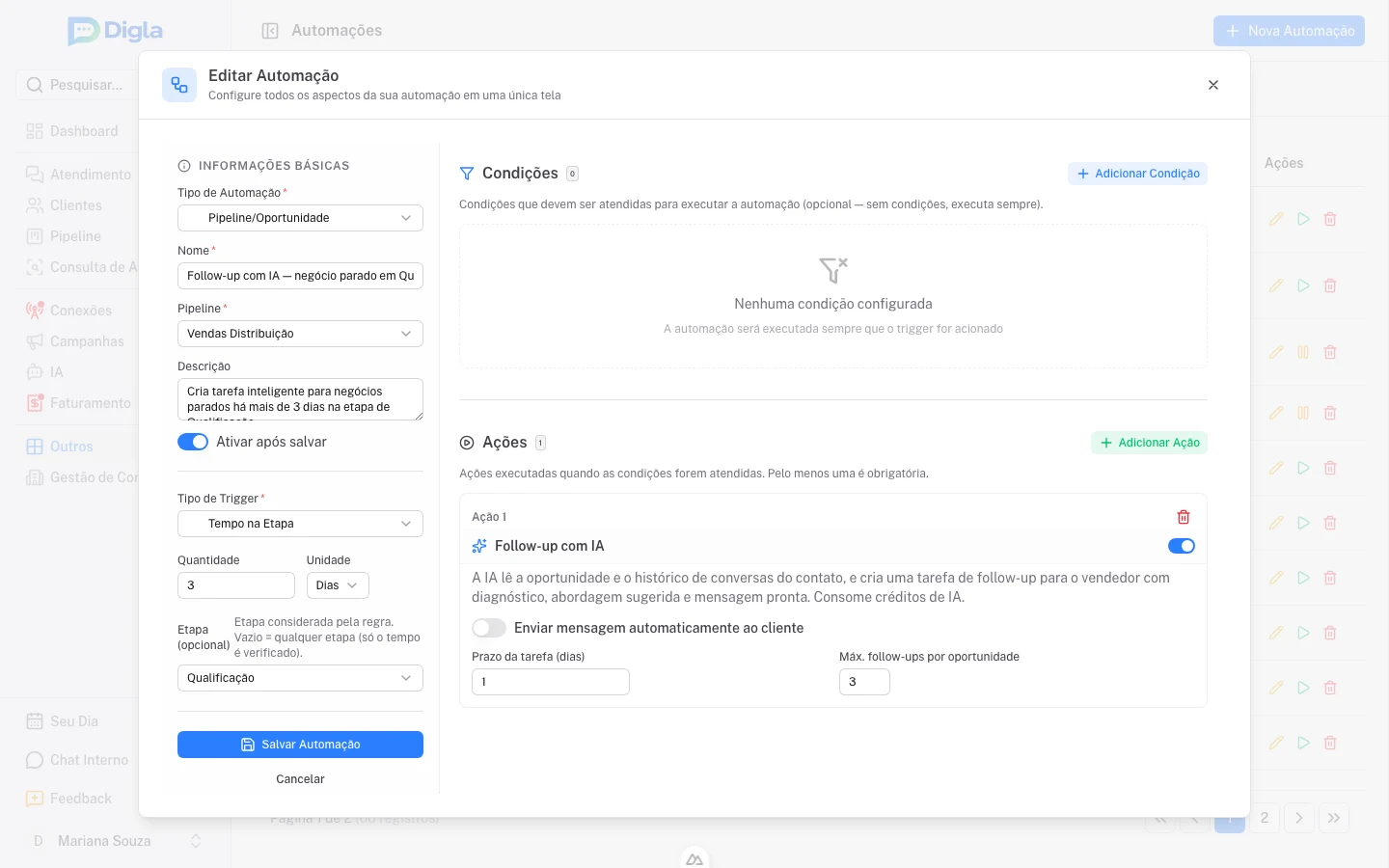Screen dimensions: 1389x868
Task: Open Conexões in the sidebar
Action: click(x=69, y=311)
